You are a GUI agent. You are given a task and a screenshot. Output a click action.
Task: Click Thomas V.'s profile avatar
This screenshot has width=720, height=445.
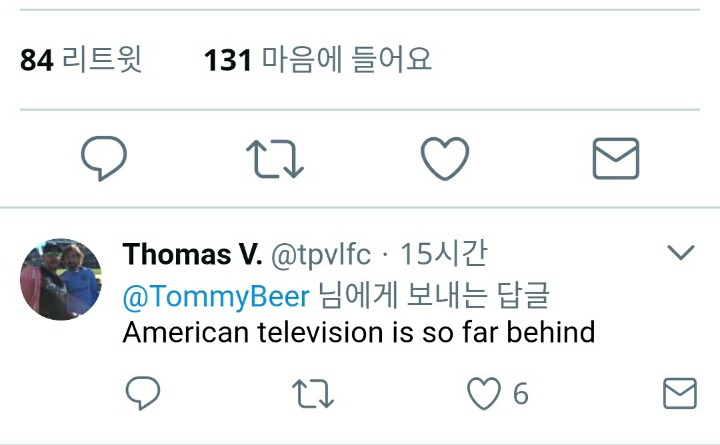(x=61, y=279)
